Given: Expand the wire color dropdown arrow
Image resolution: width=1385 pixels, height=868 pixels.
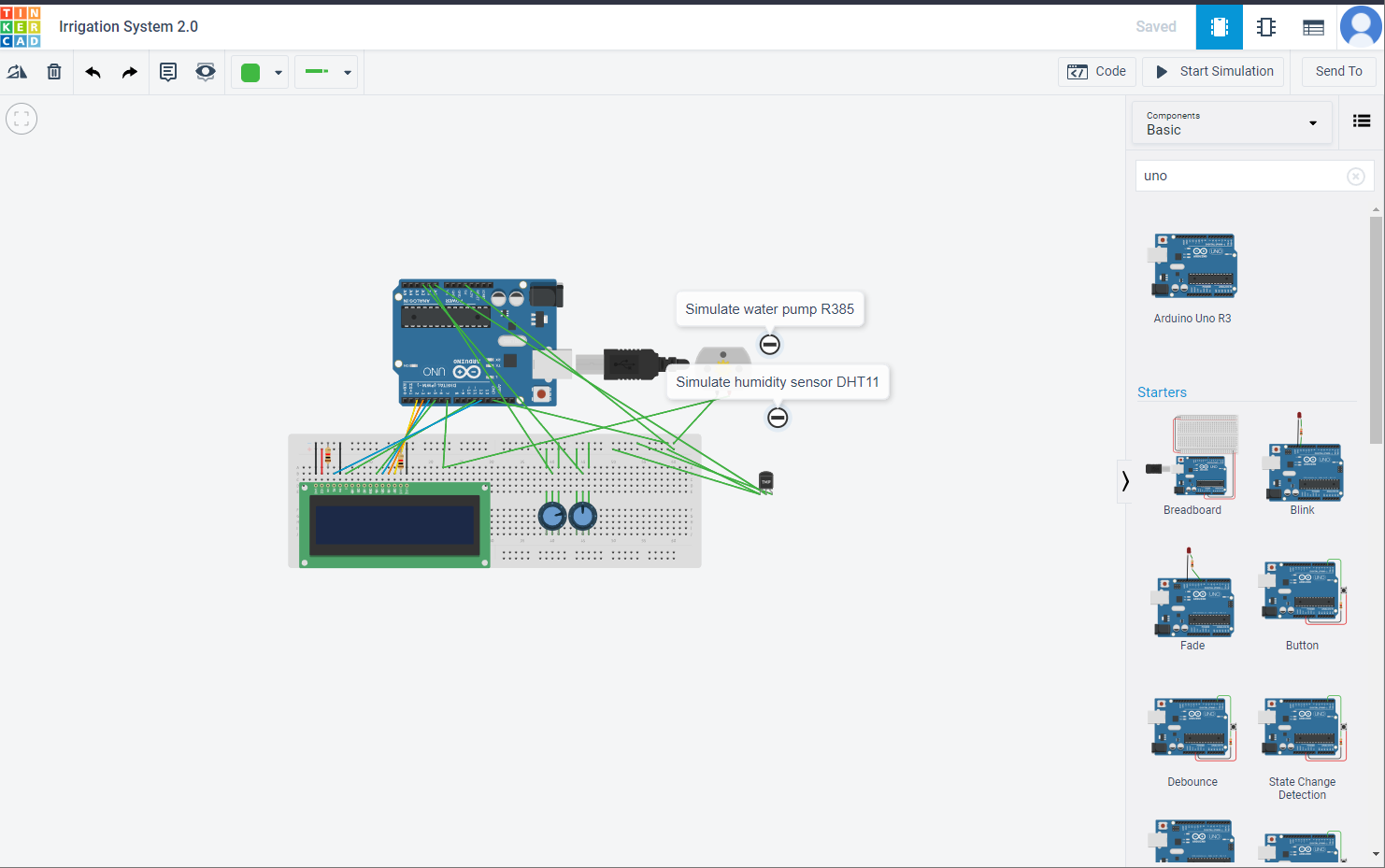Looking at the screenshot, I should (278, 73).
